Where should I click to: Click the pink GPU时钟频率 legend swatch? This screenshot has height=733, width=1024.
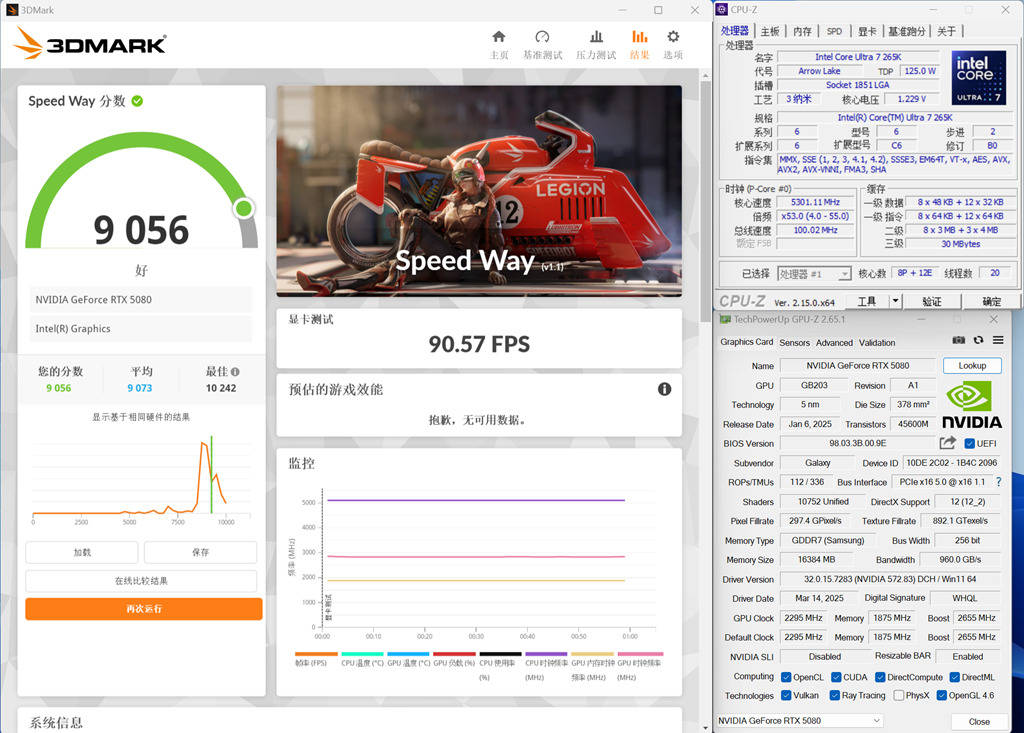click(x=640, y=653)
